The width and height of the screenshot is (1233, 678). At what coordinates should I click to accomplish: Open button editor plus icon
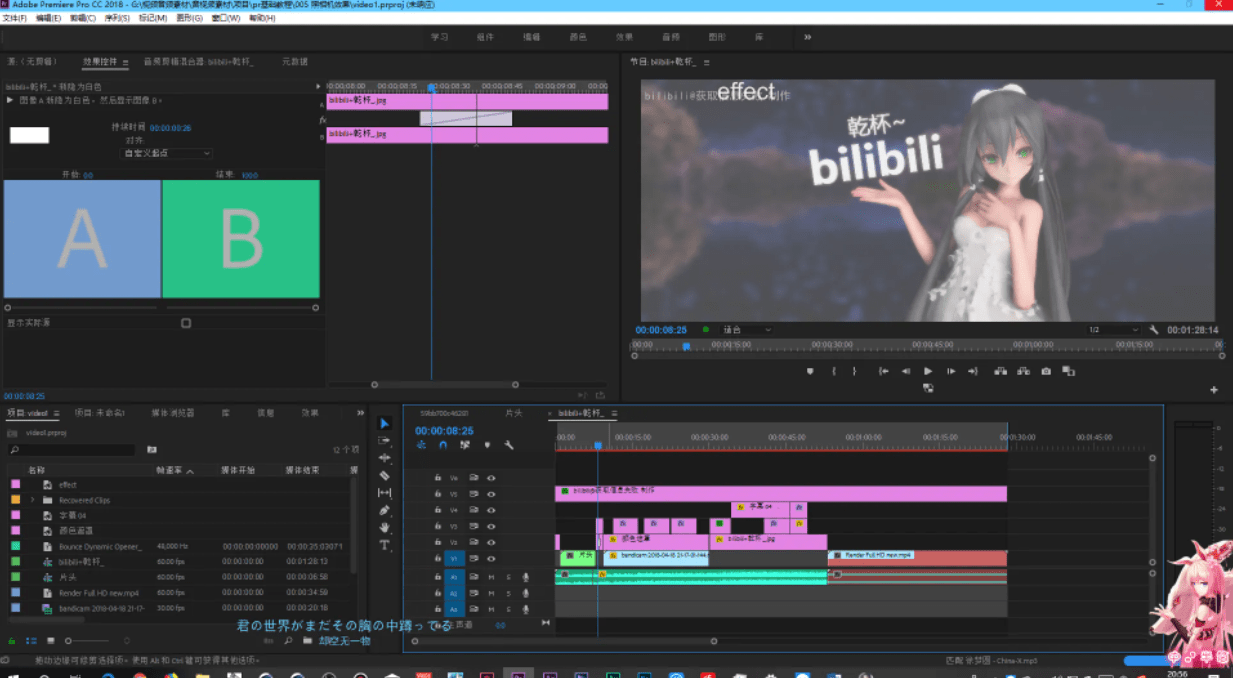coord(1214,390)
